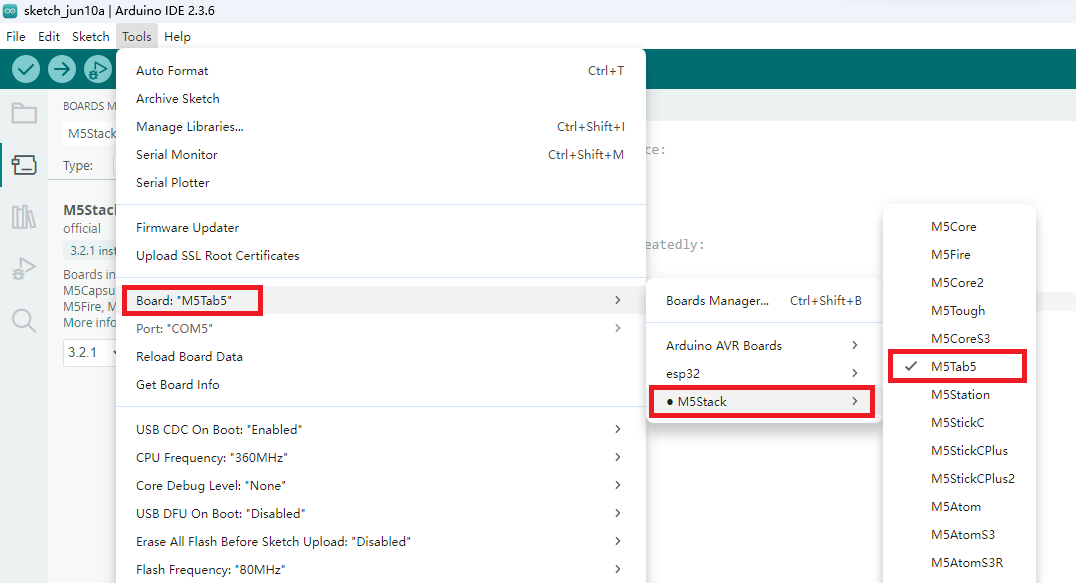This screenshot has height=583, width=1076.
Task: Open the Edit menu
Action: pyautogui.click(x=49, y=36)
